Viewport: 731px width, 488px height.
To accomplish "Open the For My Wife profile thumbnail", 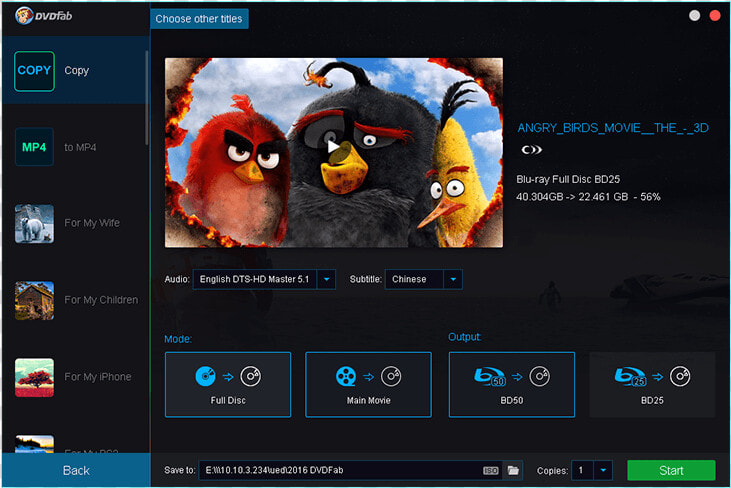I will point(34,224).
